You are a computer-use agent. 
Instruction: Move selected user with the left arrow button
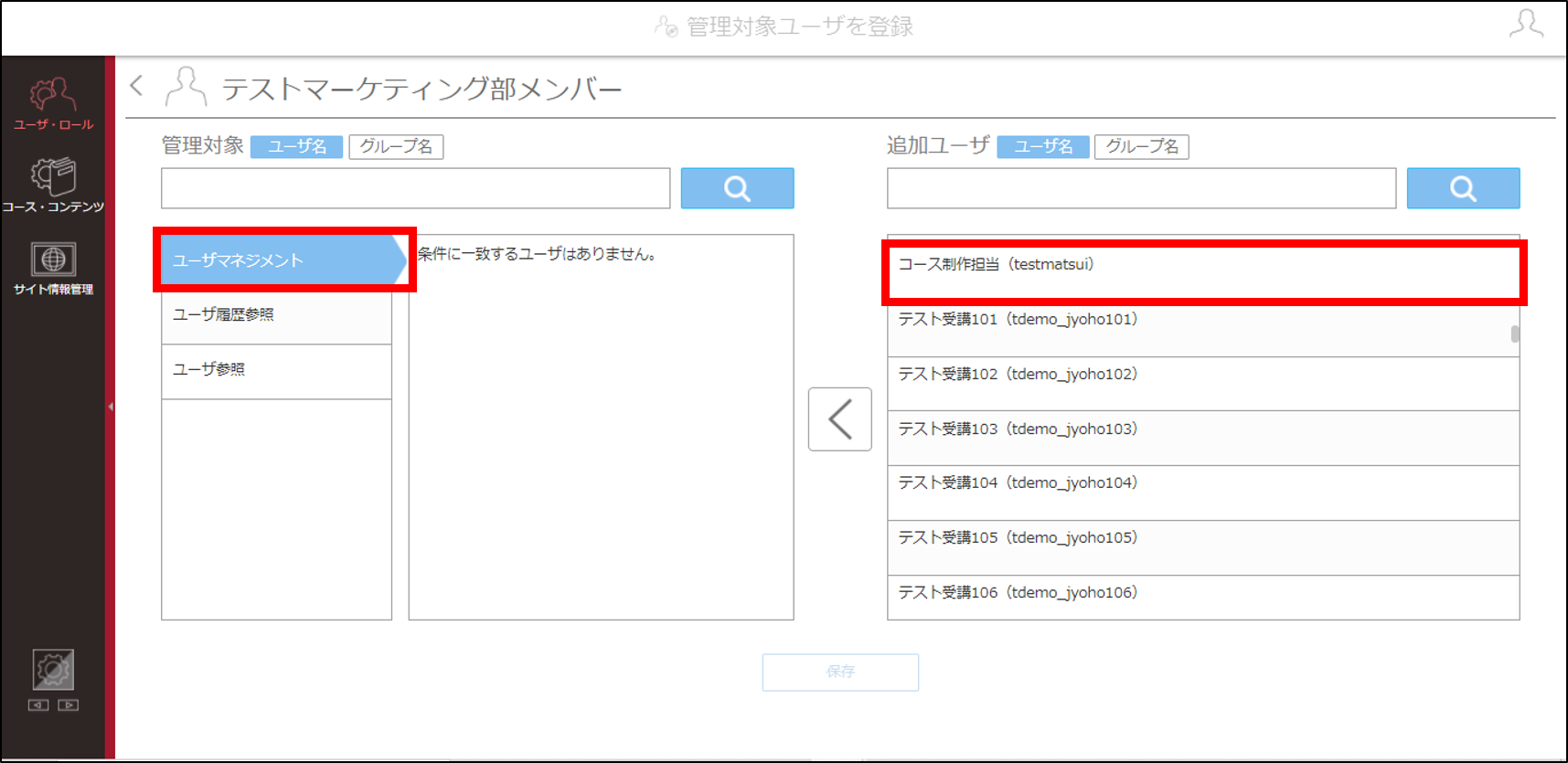click(x=840, y=419)
